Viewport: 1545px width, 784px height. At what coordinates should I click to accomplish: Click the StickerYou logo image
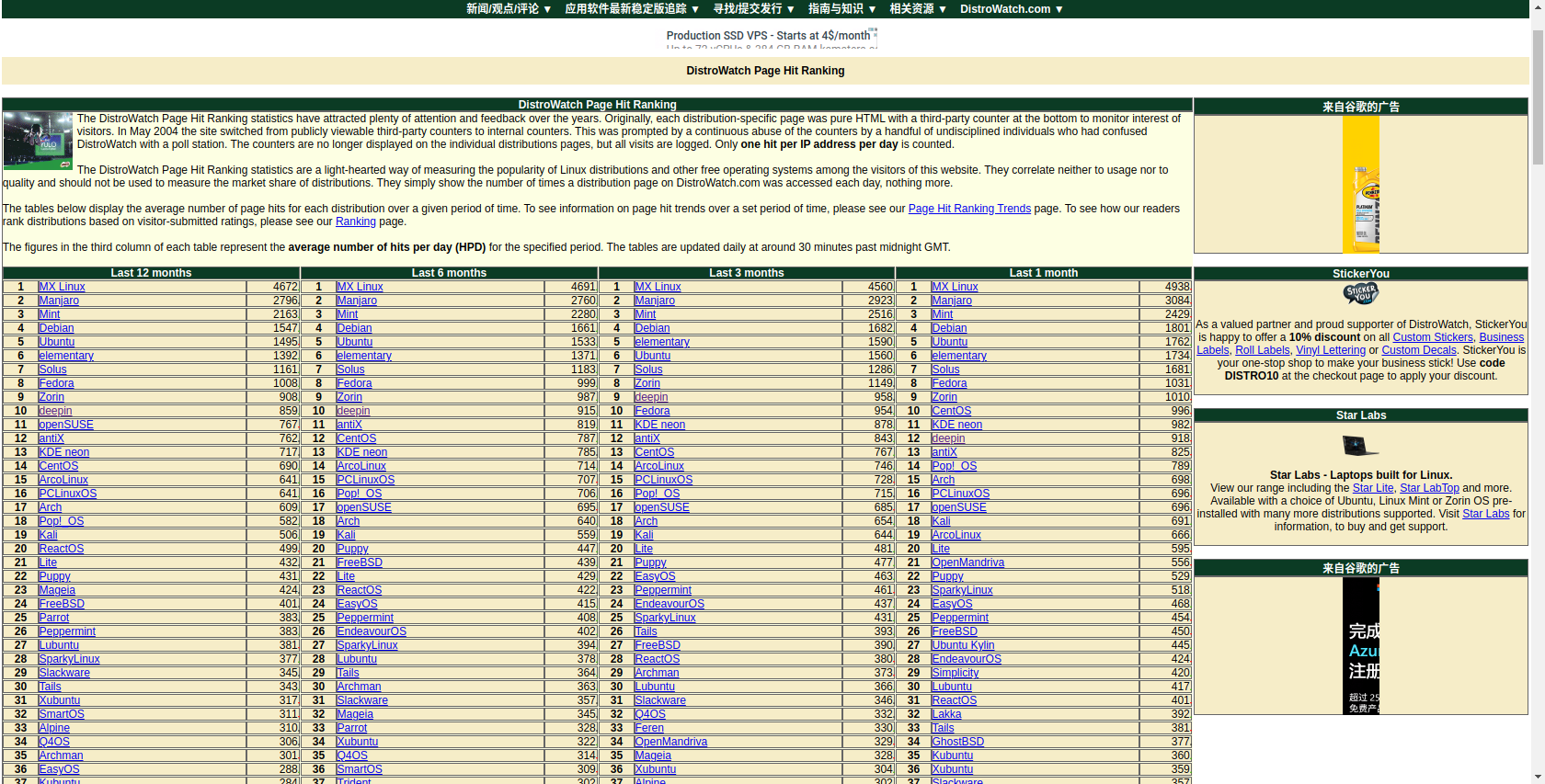[x=1360, y=294]
